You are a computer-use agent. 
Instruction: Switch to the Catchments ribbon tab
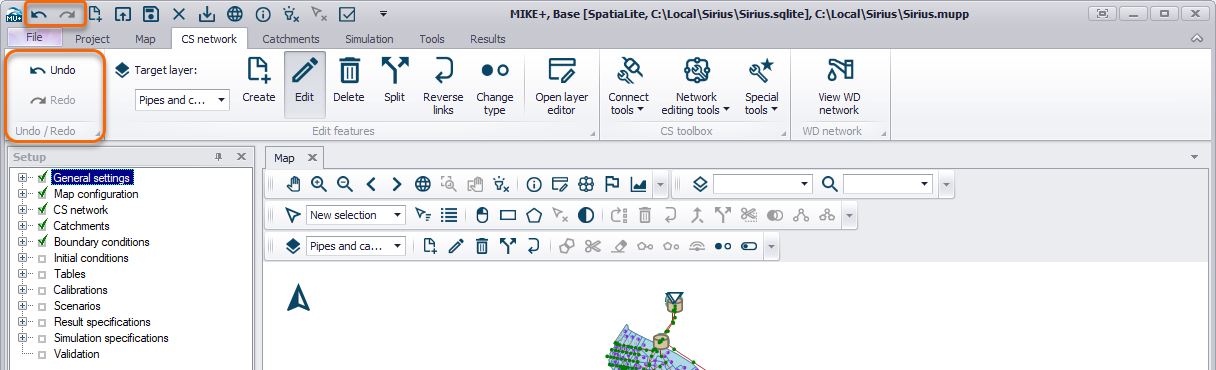click(291, 39)
